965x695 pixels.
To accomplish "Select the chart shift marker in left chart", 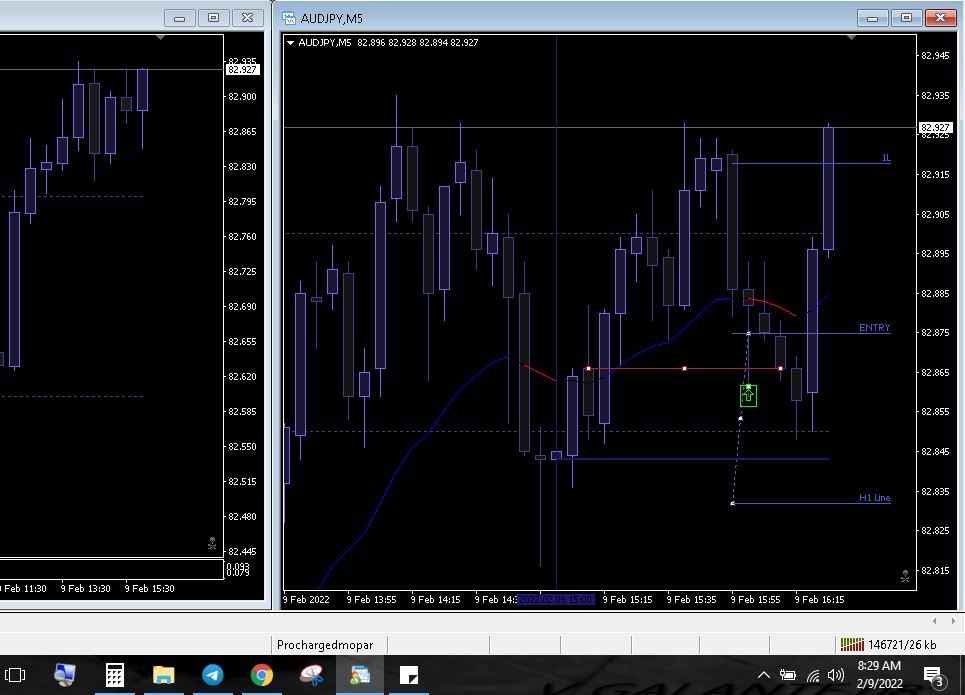I will click(161, 38).
